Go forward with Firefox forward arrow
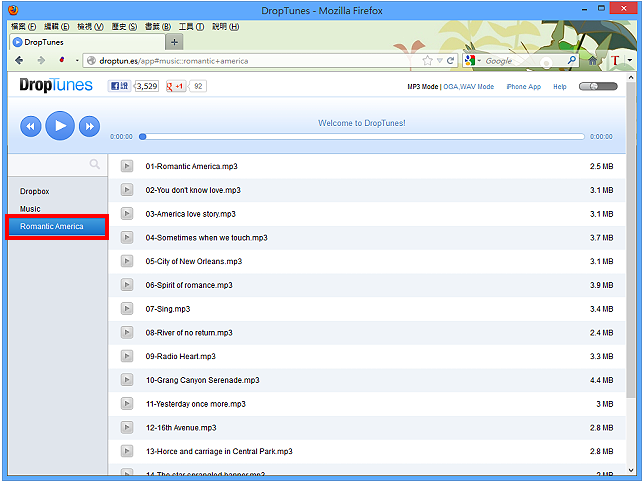The width and height of the screenshot is (644, 485). (x=41, y=61)
